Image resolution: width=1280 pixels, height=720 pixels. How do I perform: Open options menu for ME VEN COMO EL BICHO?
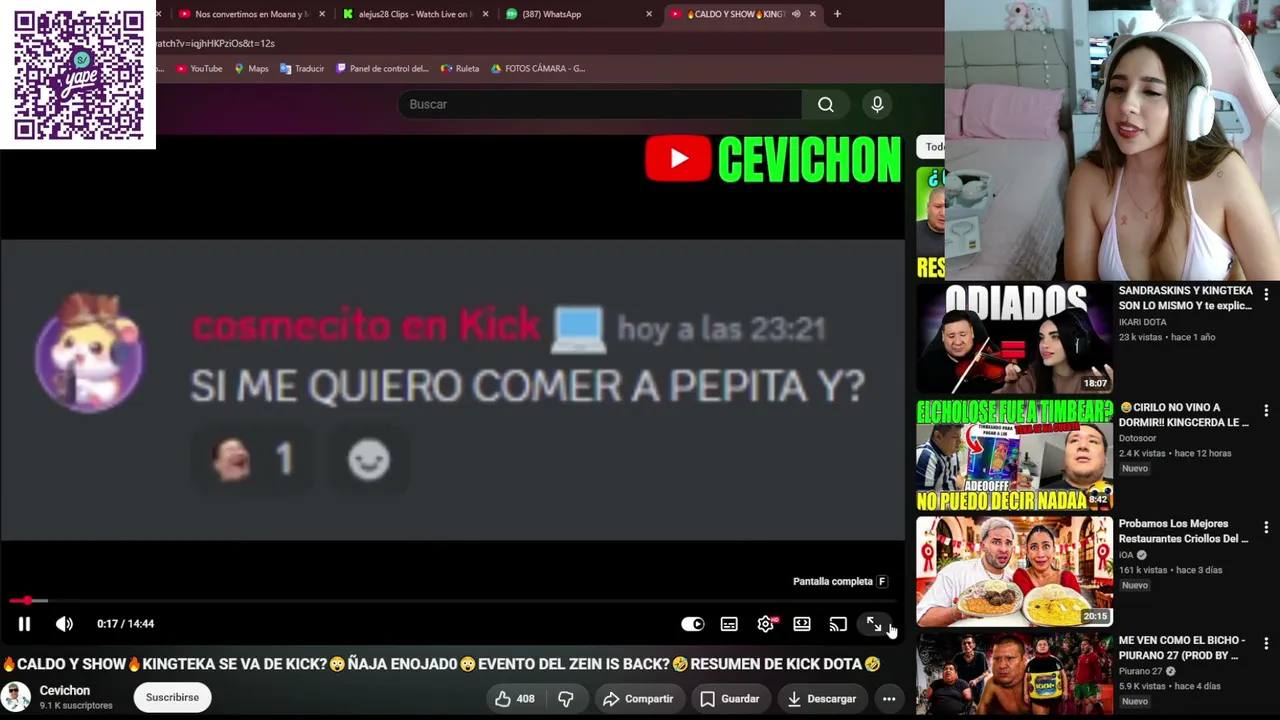1266,643
